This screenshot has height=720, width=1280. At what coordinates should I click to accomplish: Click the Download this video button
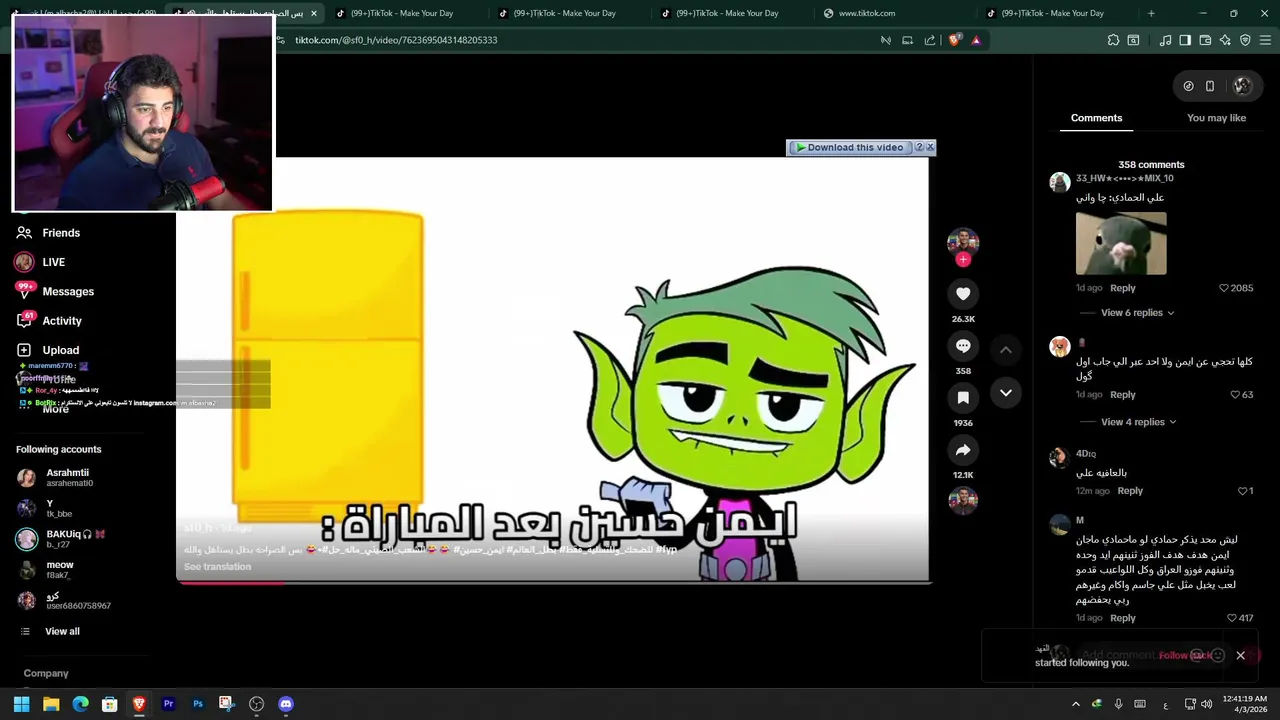(x=850, y=148)
